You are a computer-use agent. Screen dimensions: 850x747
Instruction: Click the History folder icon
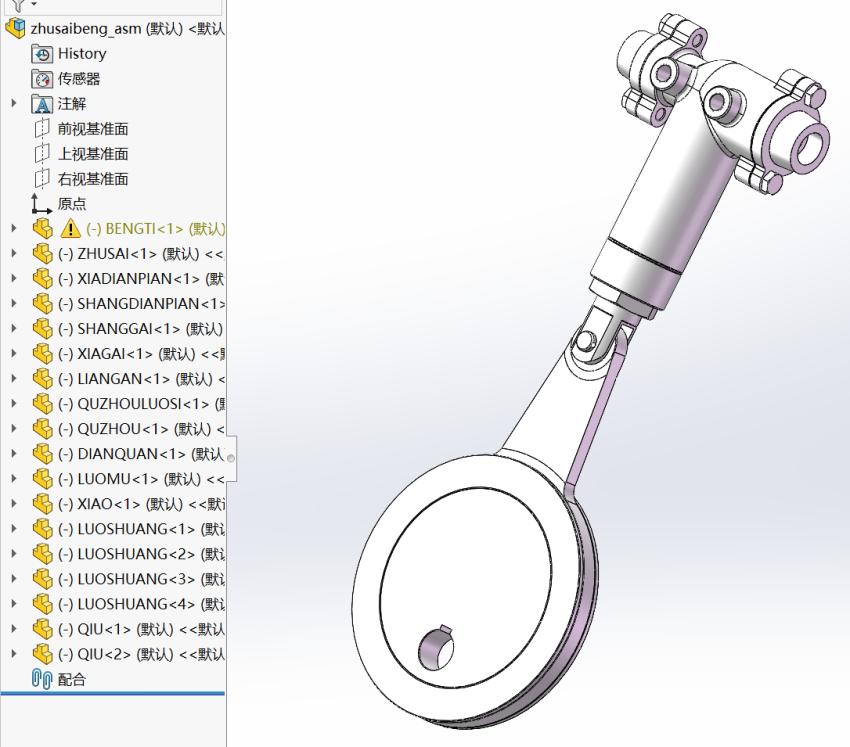coord(42,54)
